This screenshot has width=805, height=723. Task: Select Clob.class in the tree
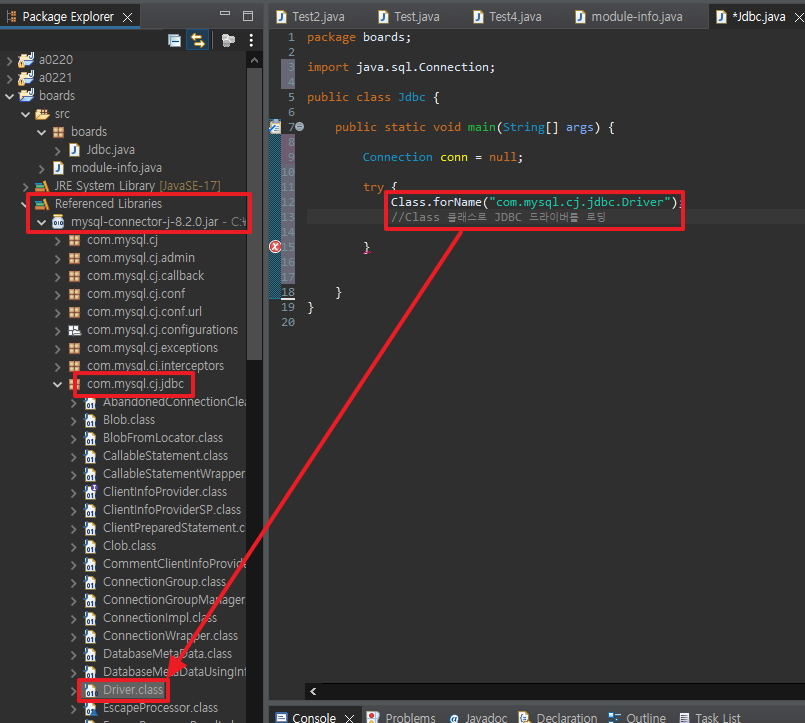click(x=129, y=546)
